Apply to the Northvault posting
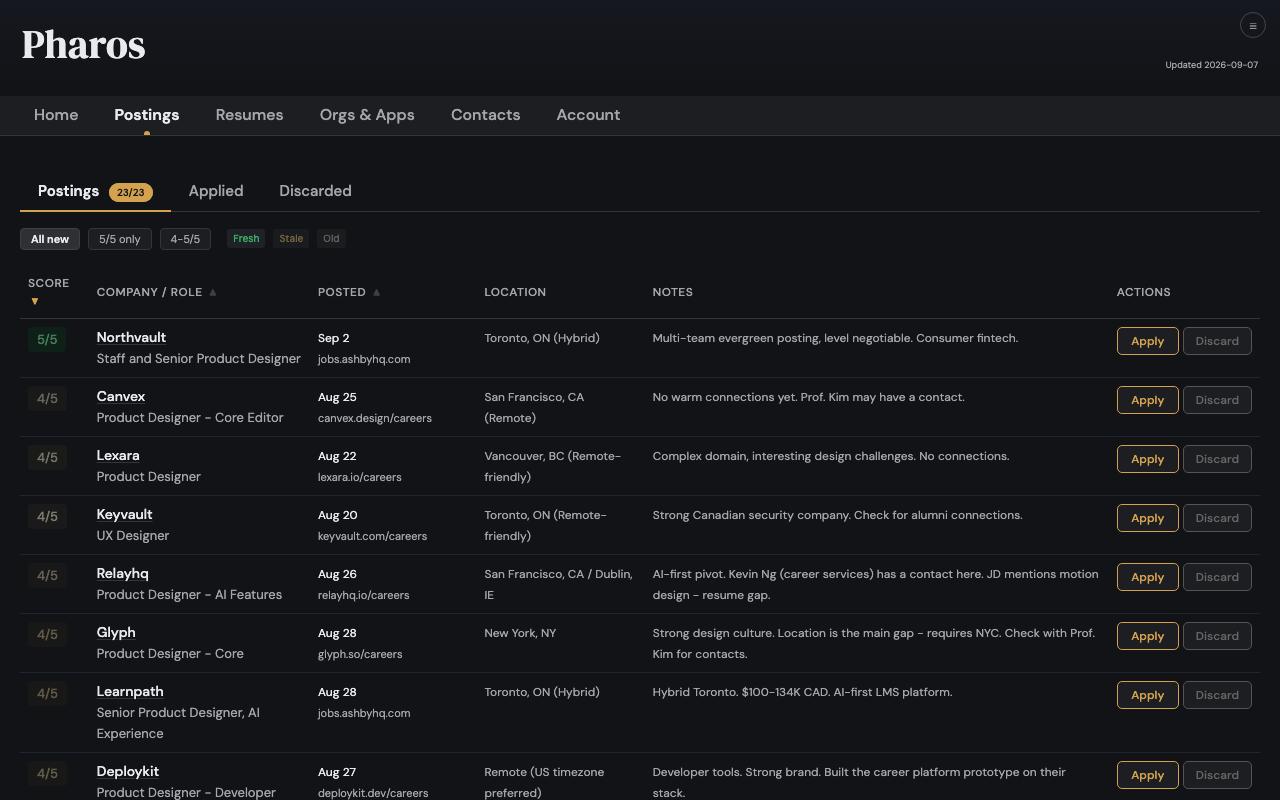Viewport: 1280px width, 800px height. point(1147,341)
